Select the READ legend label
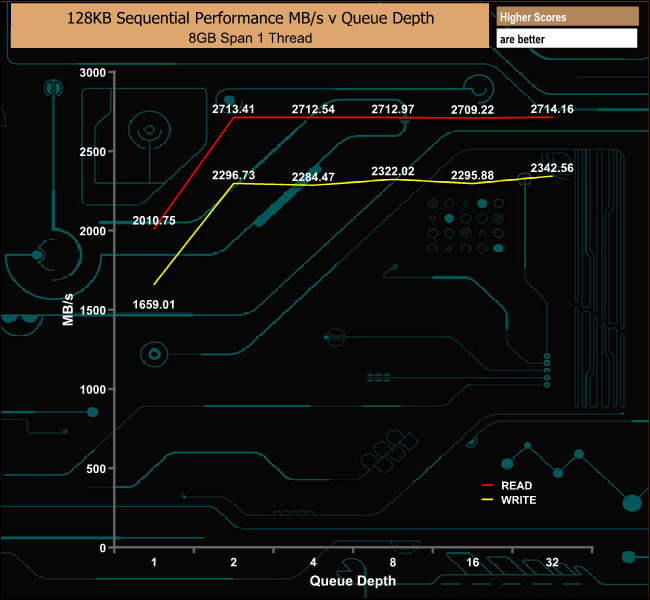Screen dimensions: 650x600 click(517, 486)
